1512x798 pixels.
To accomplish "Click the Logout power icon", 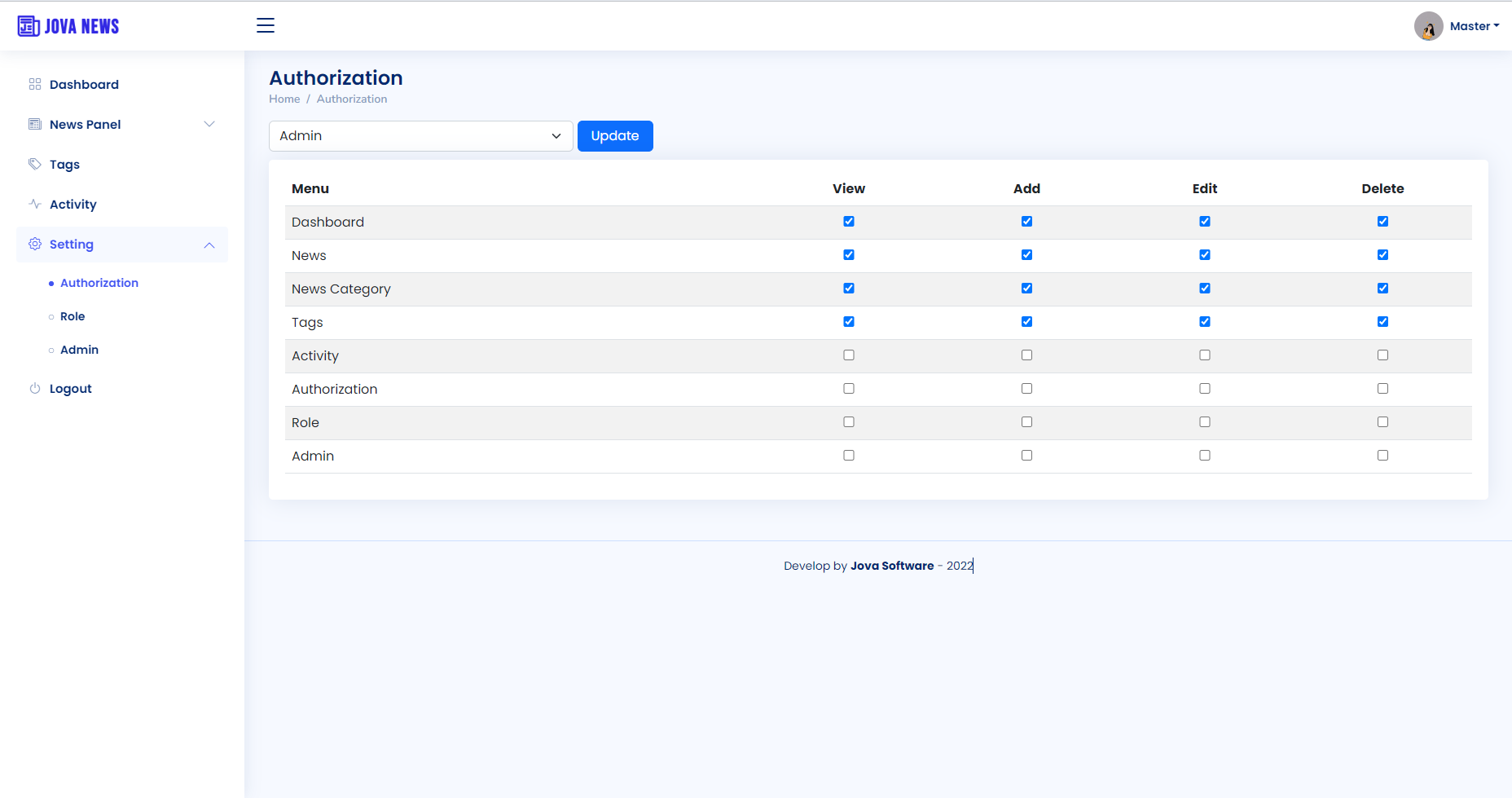I will [x=35, y=388].
